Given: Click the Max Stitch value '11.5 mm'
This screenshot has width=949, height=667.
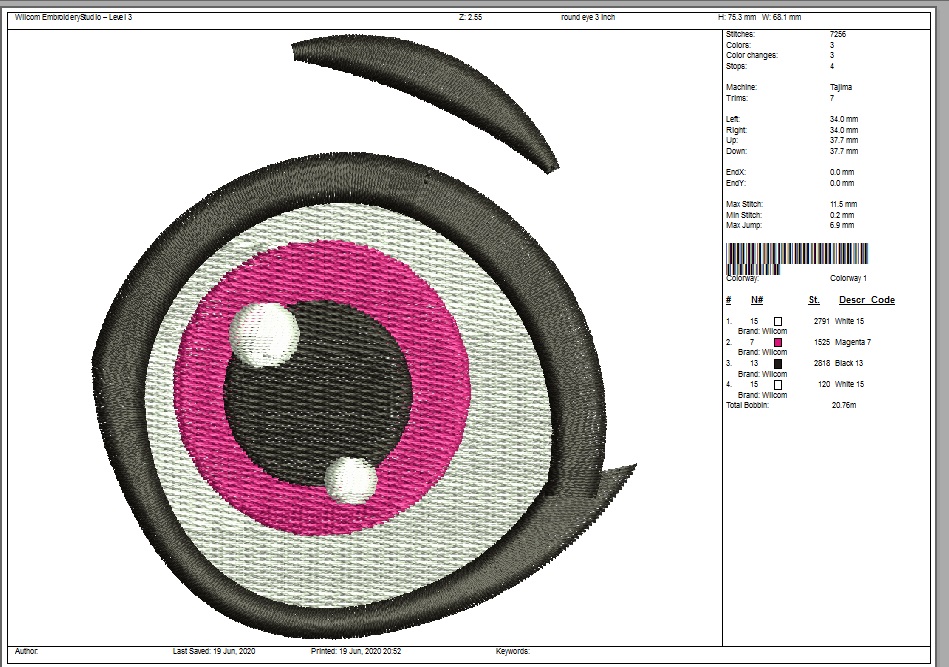Looking at the screenshot, I should (x=843, y=205).
